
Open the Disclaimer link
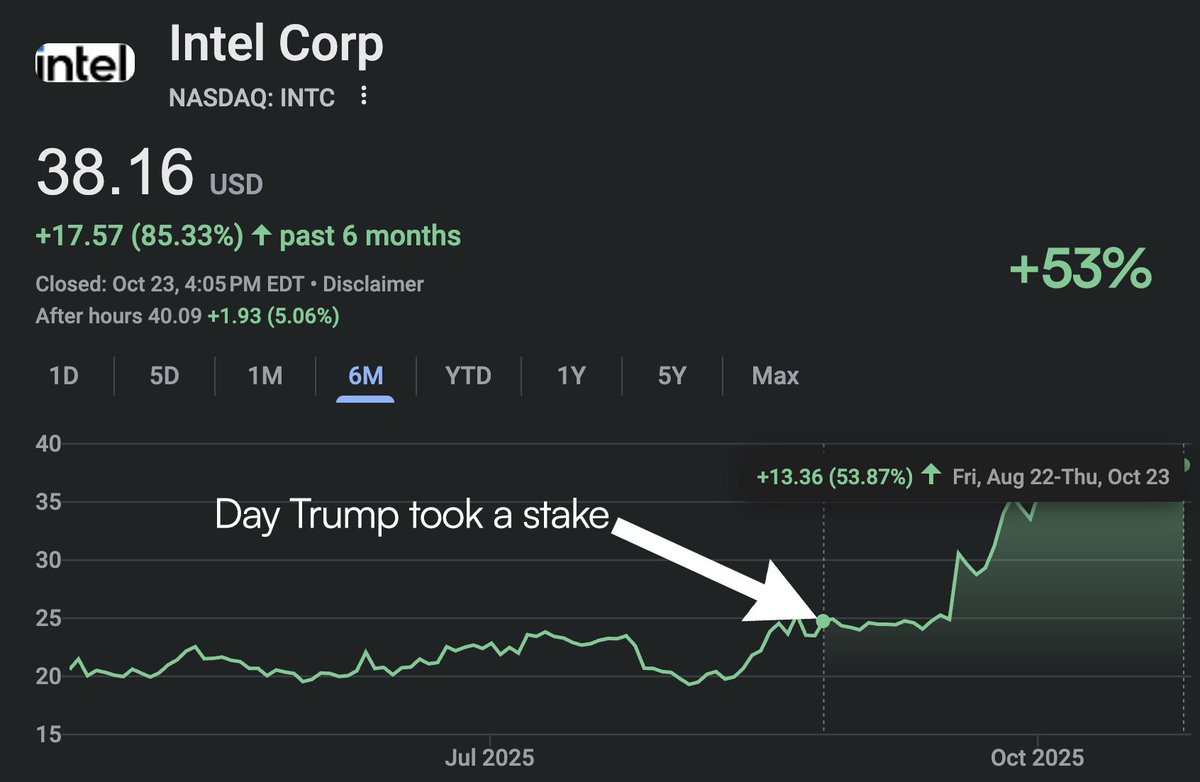pyautogui.click(x=374, y=285)
